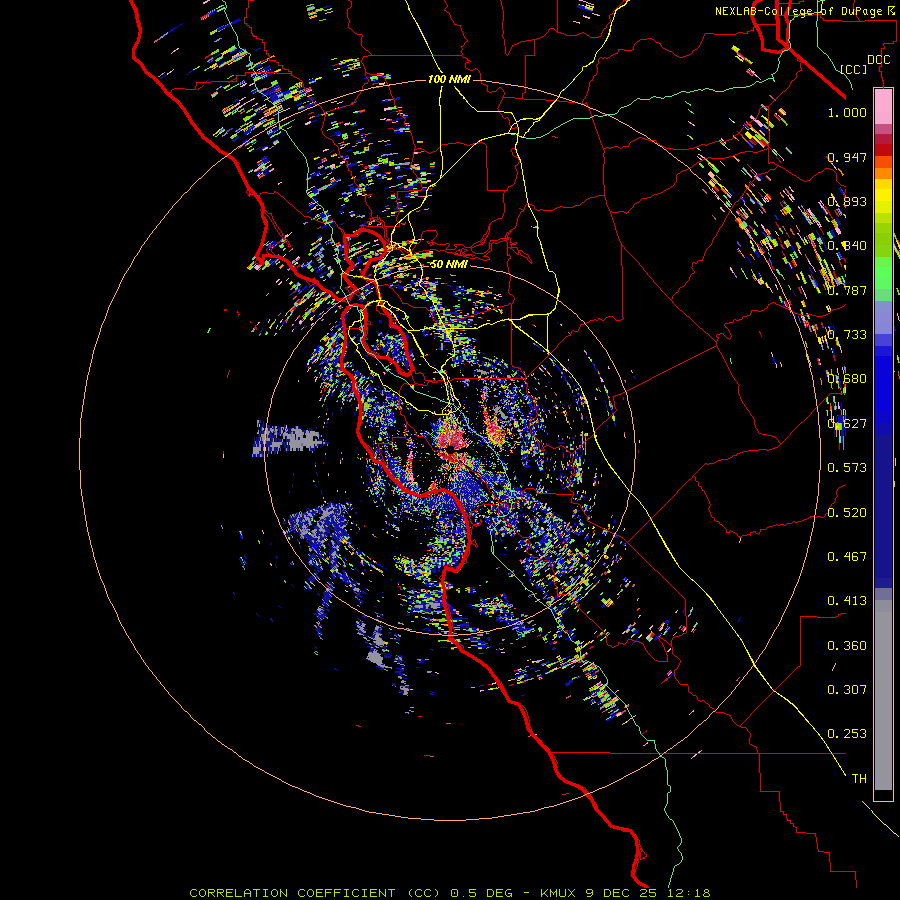Click the 0.627 color scale value
The height and width of the screenshot is (900, 900).
click(x=847, y=424)
